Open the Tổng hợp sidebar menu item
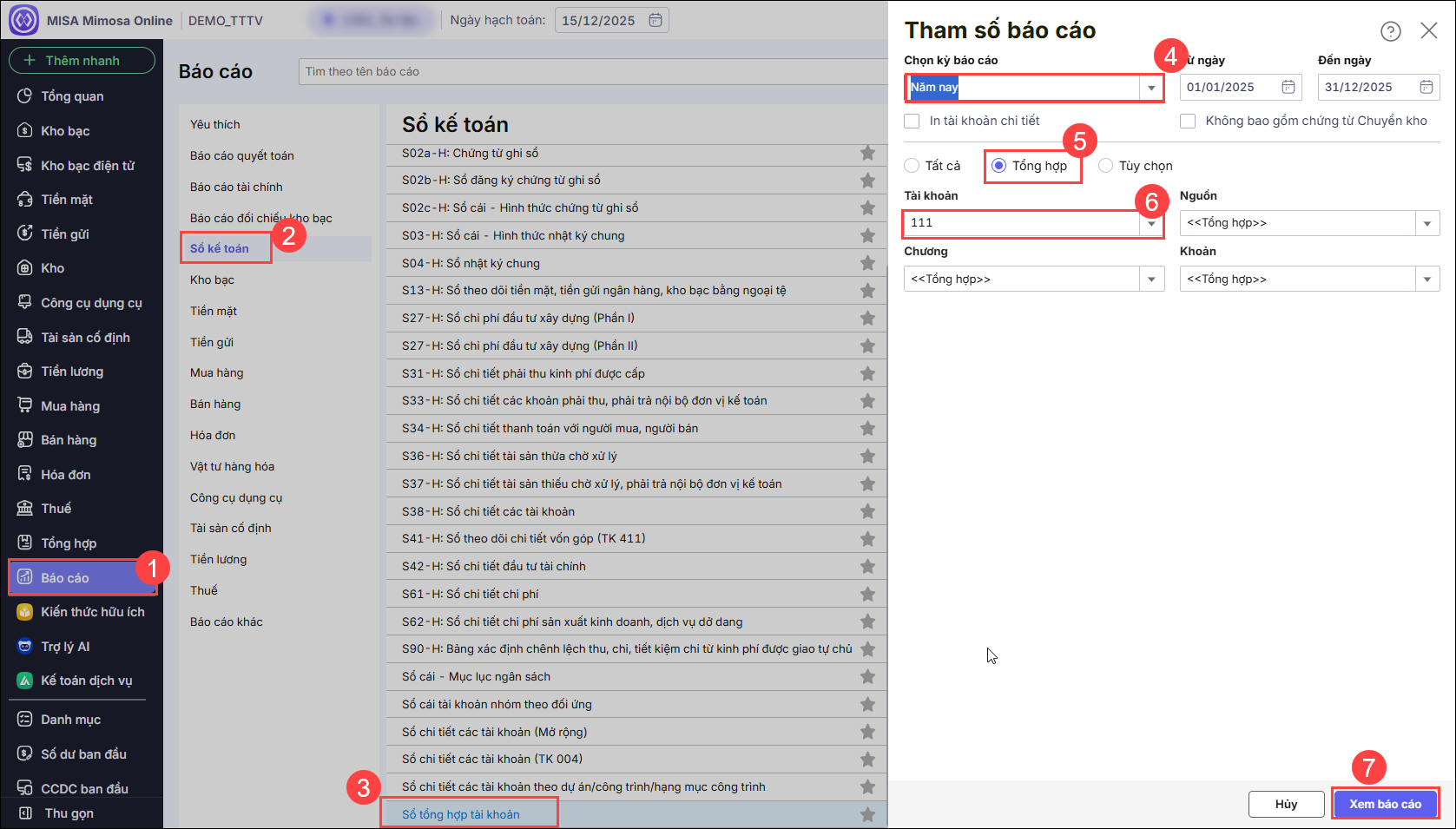 pos(69,543)
